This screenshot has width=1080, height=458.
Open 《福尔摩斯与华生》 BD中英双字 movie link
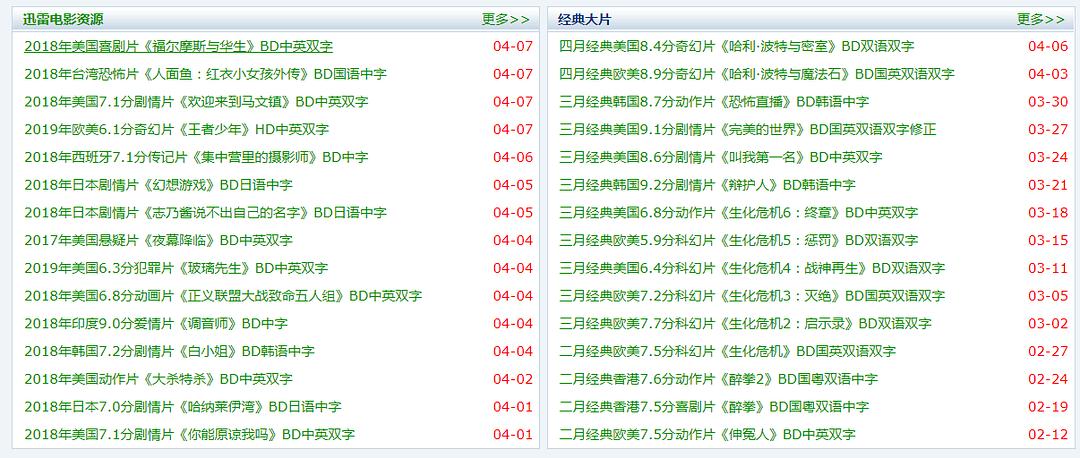(178, 46)
